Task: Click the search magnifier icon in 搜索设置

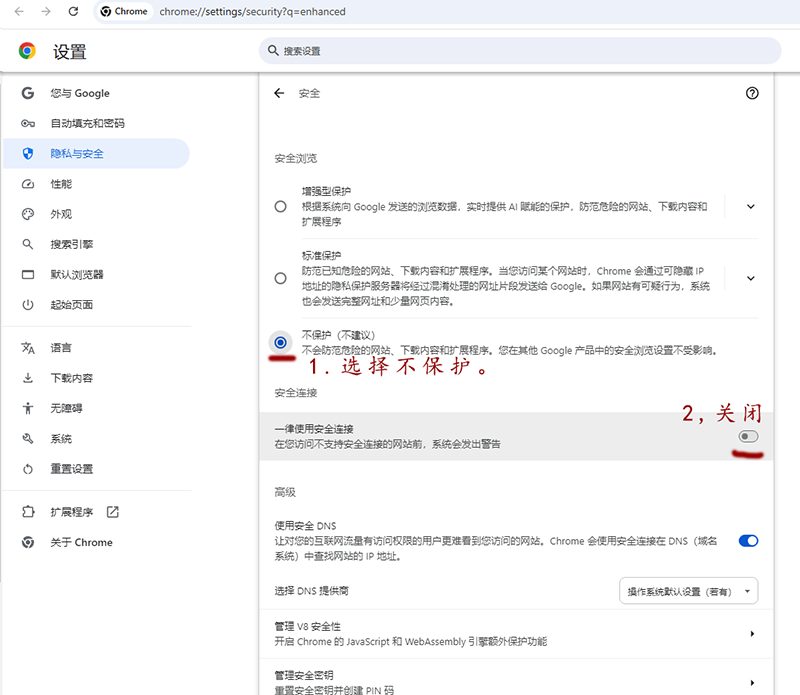Action: (272, 51)
